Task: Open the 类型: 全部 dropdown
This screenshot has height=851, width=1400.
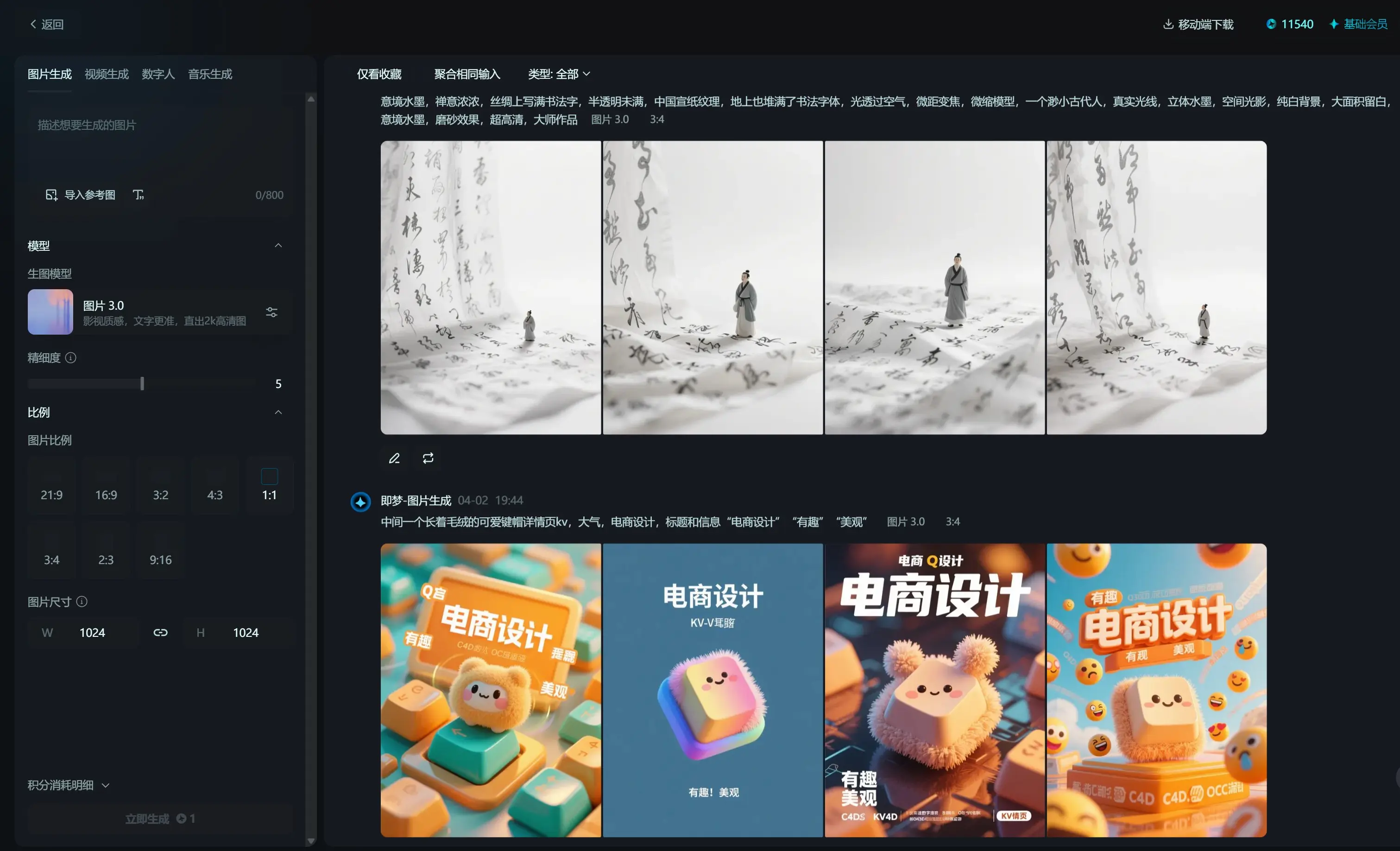Action: [559, 74]
